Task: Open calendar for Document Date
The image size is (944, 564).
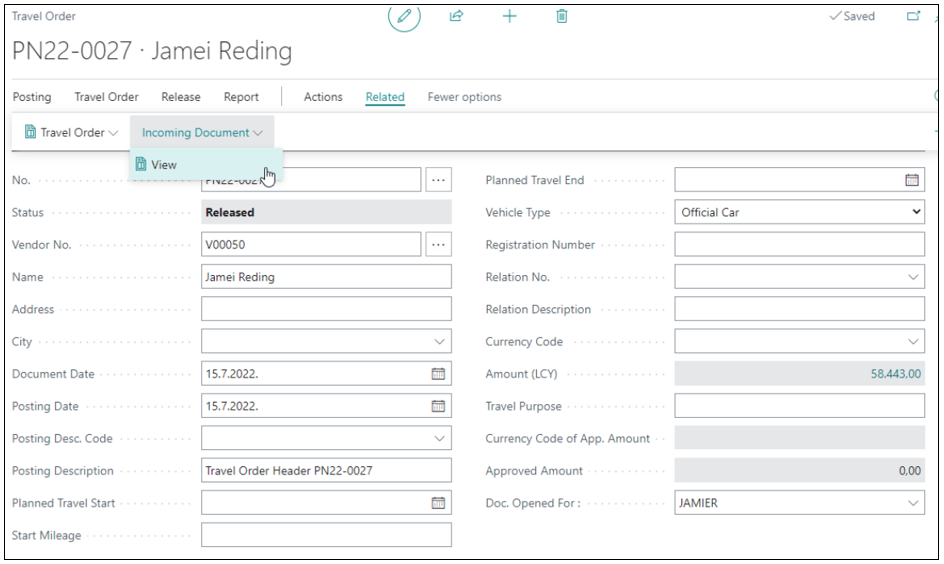Action: pyautogui.click(x=438, y=374)
